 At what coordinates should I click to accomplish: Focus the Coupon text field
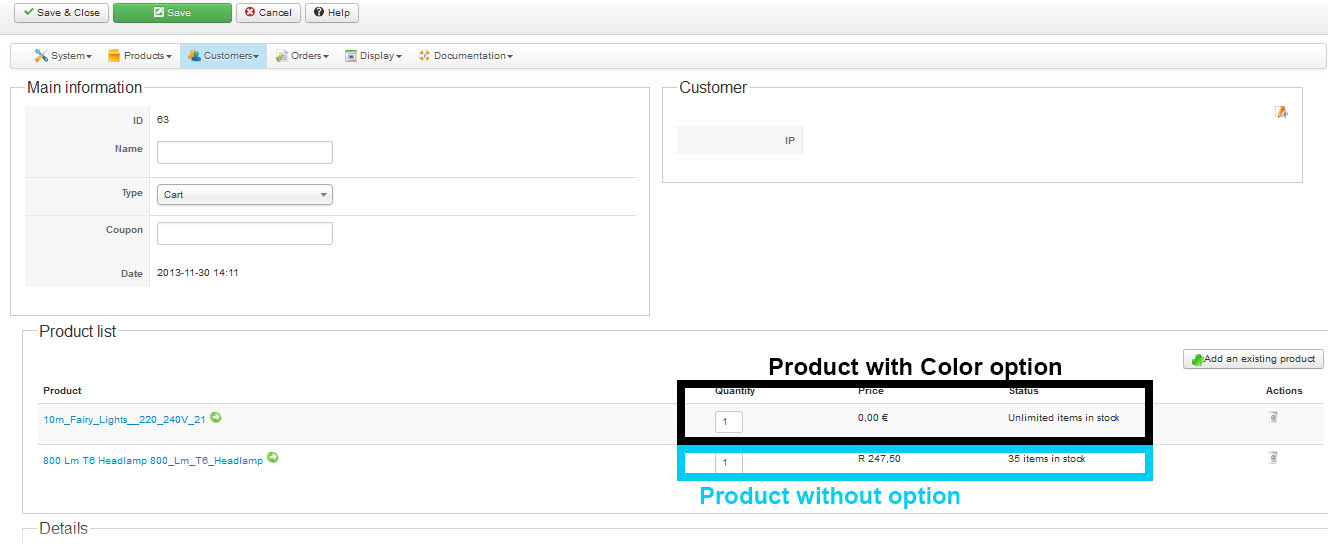click(245, 233)
